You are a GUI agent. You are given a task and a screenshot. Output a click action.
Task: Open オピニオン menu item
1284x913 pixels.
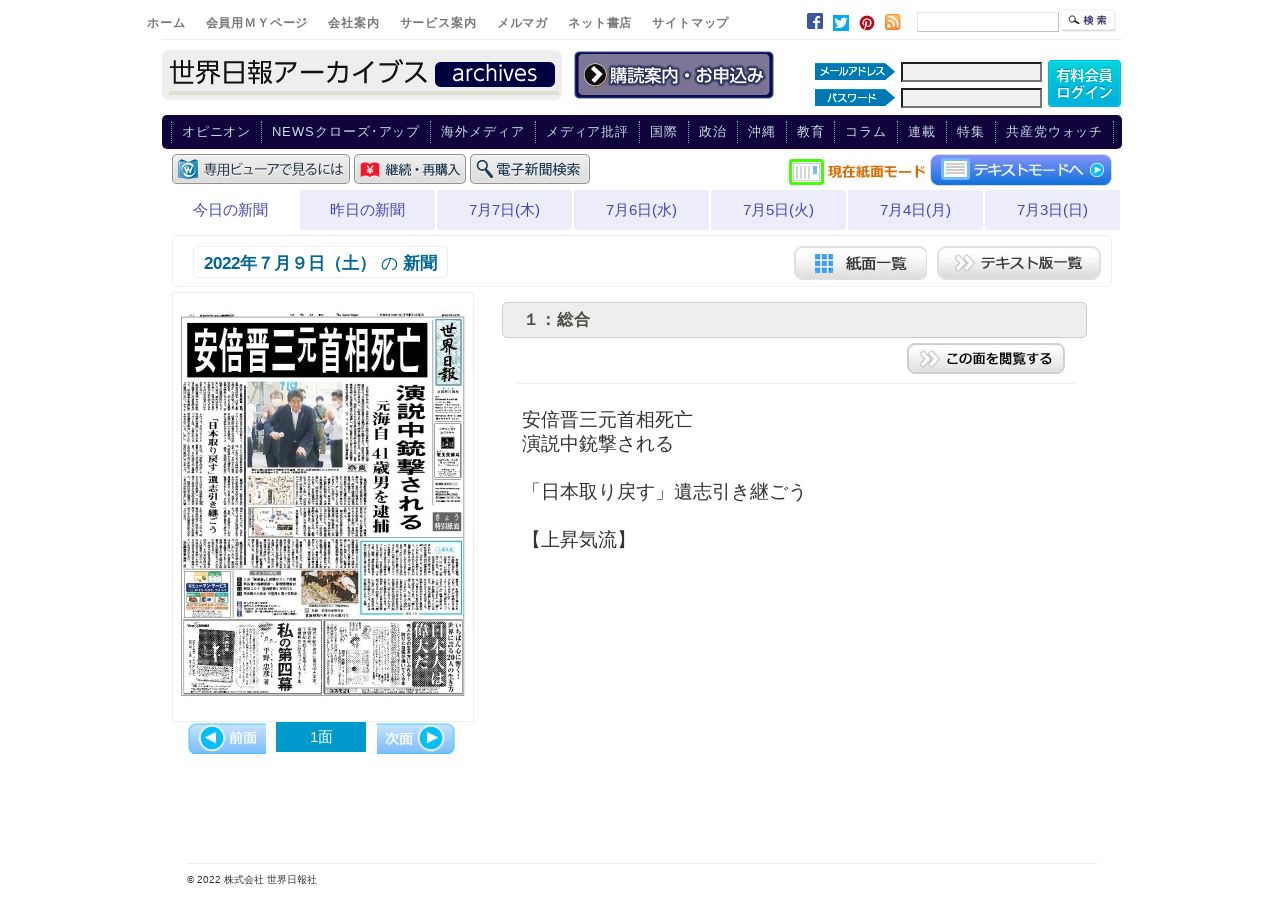click(x=216, y=132)
